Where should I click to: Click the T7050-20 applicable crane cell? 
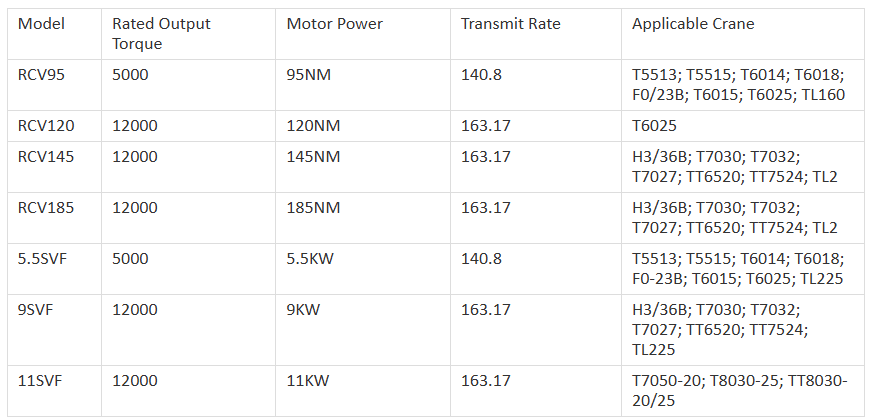(743, 391)
